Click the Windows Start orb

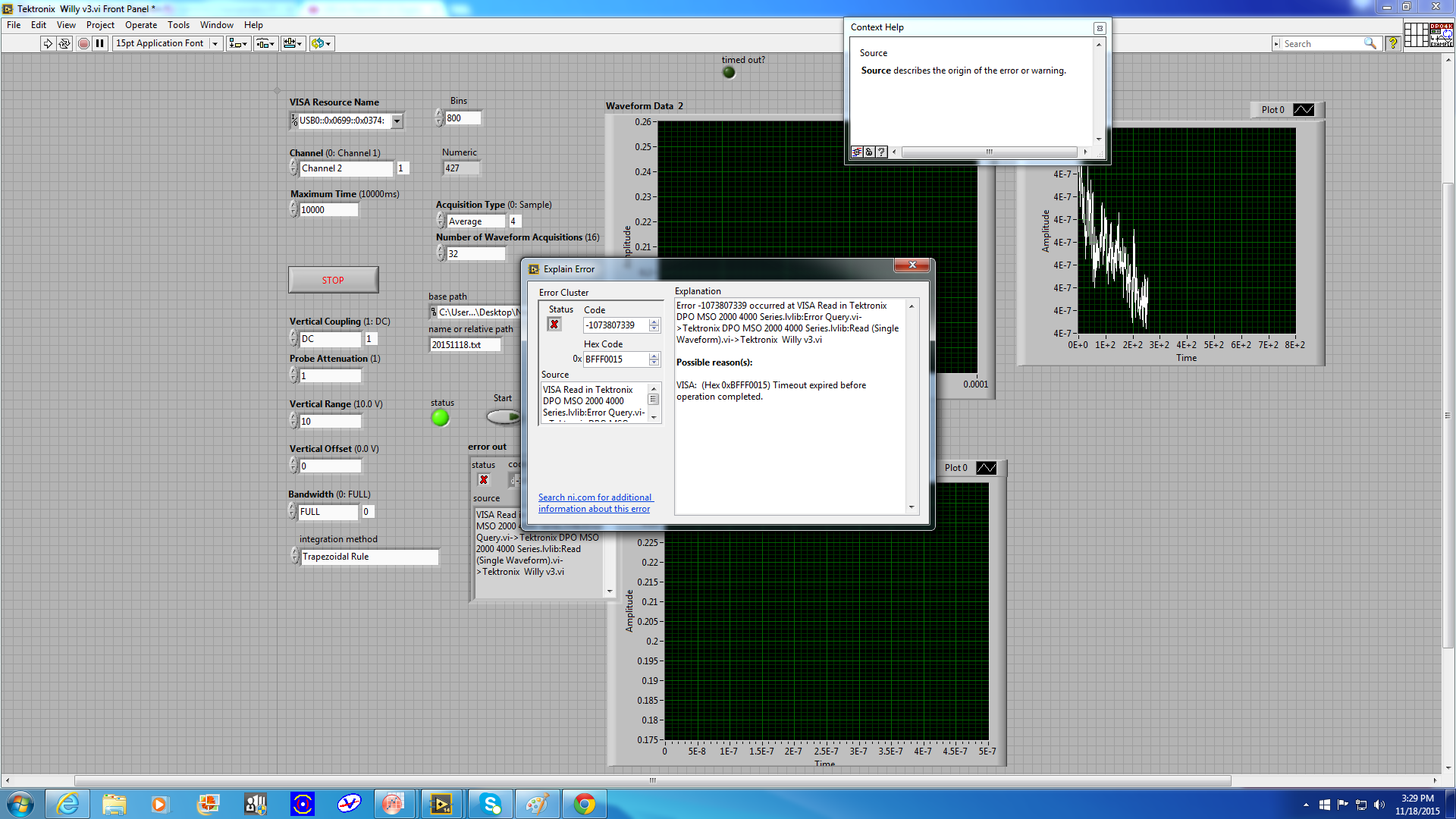tap(20, 804)
